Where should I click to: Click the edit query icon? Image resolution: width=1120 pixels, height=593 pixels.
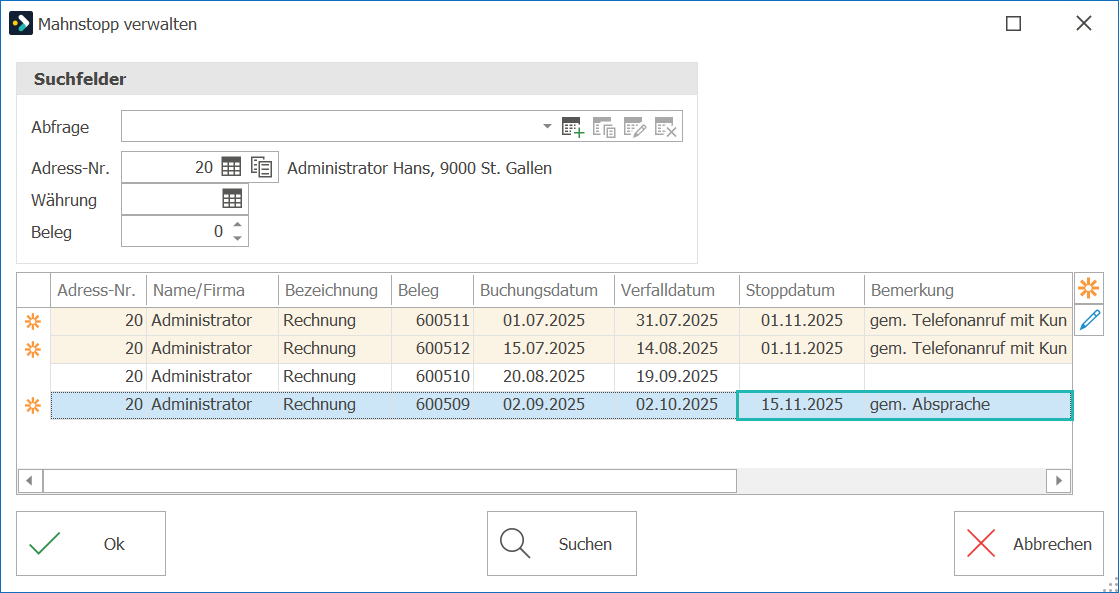tap(635, 127)
